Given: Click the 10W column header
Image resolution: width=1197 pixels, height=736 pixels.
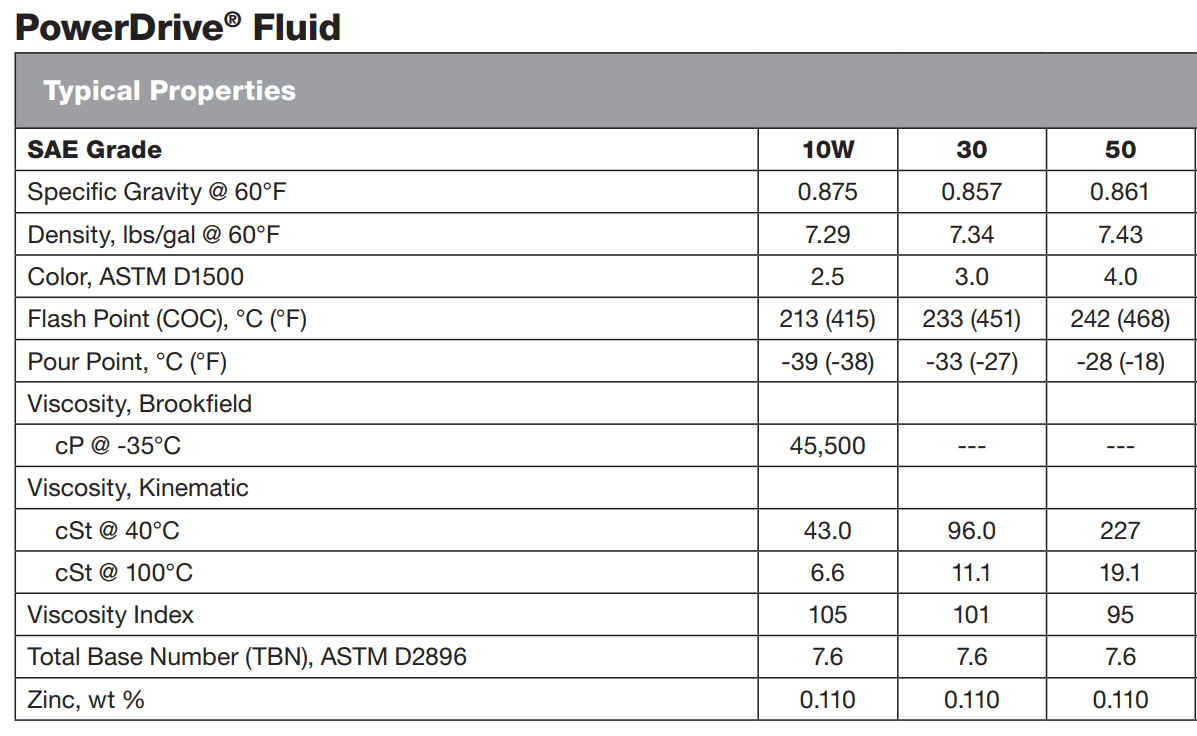Looking at the screenshot, I should [x=828, y=150].
